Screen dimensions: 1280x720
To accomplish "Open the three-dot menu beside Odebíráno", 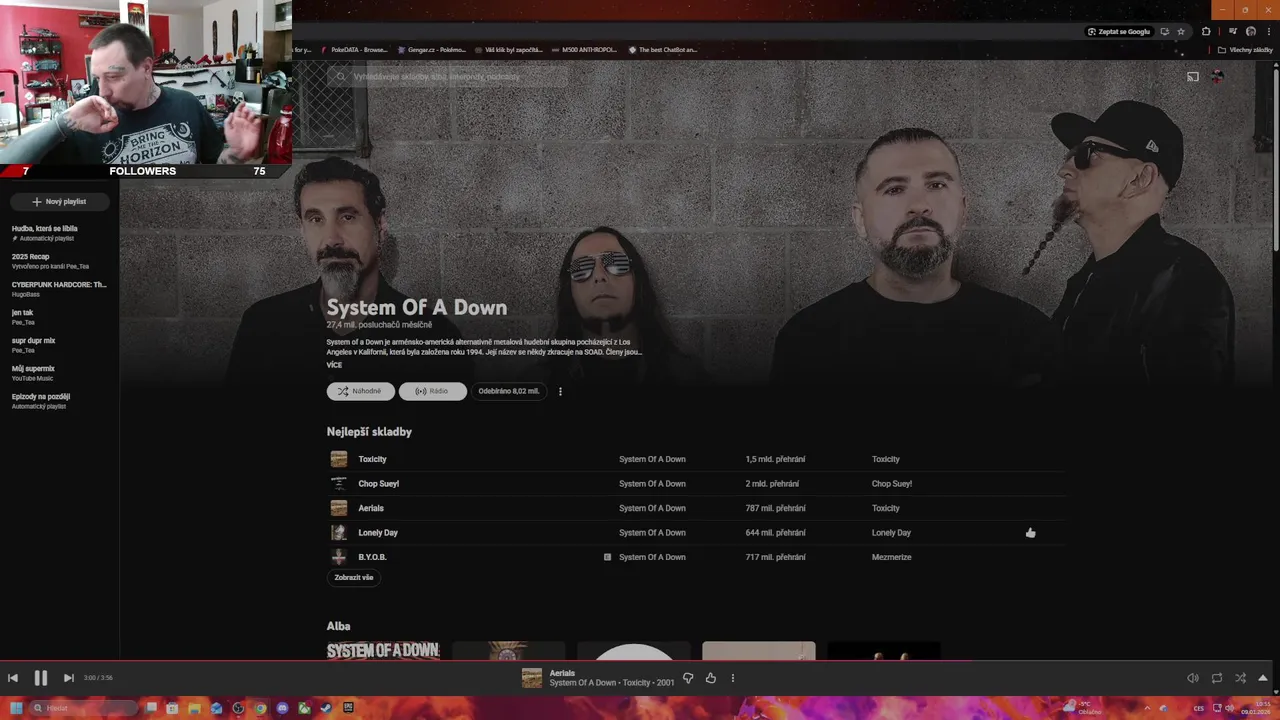I will pos(560,391).
